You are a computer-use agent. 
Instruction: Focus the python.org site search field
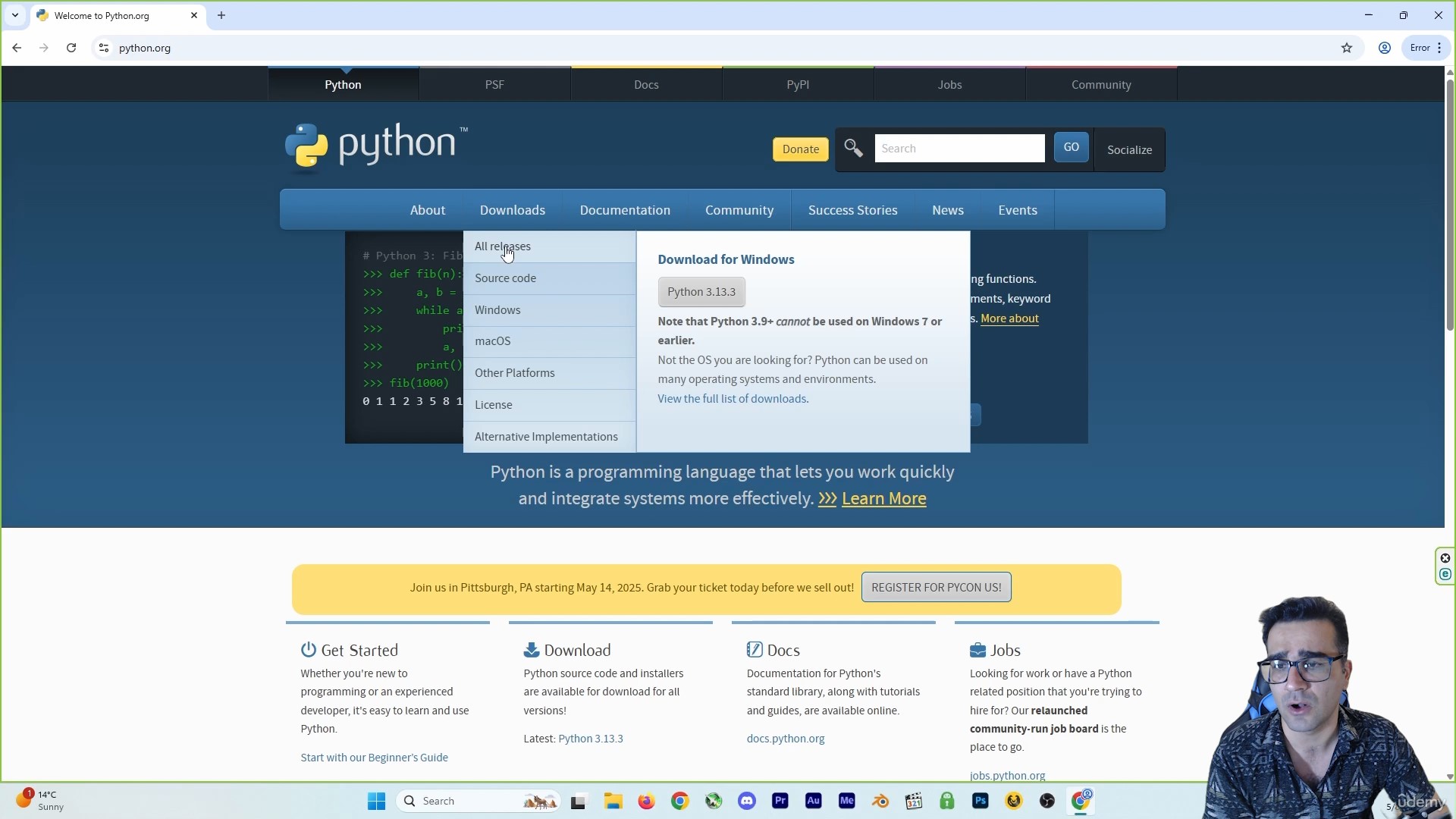point(959,149)
